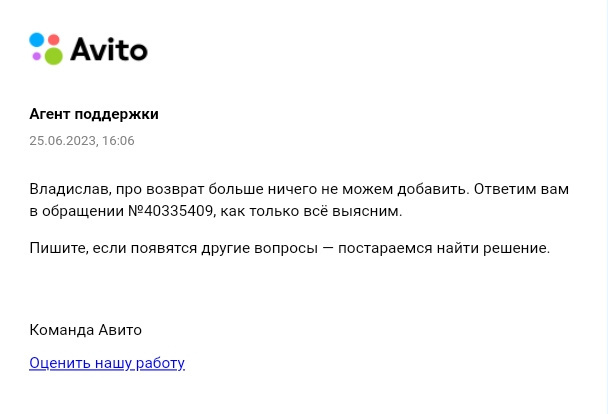Click the Avito wordmark text
This screenshot has width=608, height=414.
coord(109,49)
